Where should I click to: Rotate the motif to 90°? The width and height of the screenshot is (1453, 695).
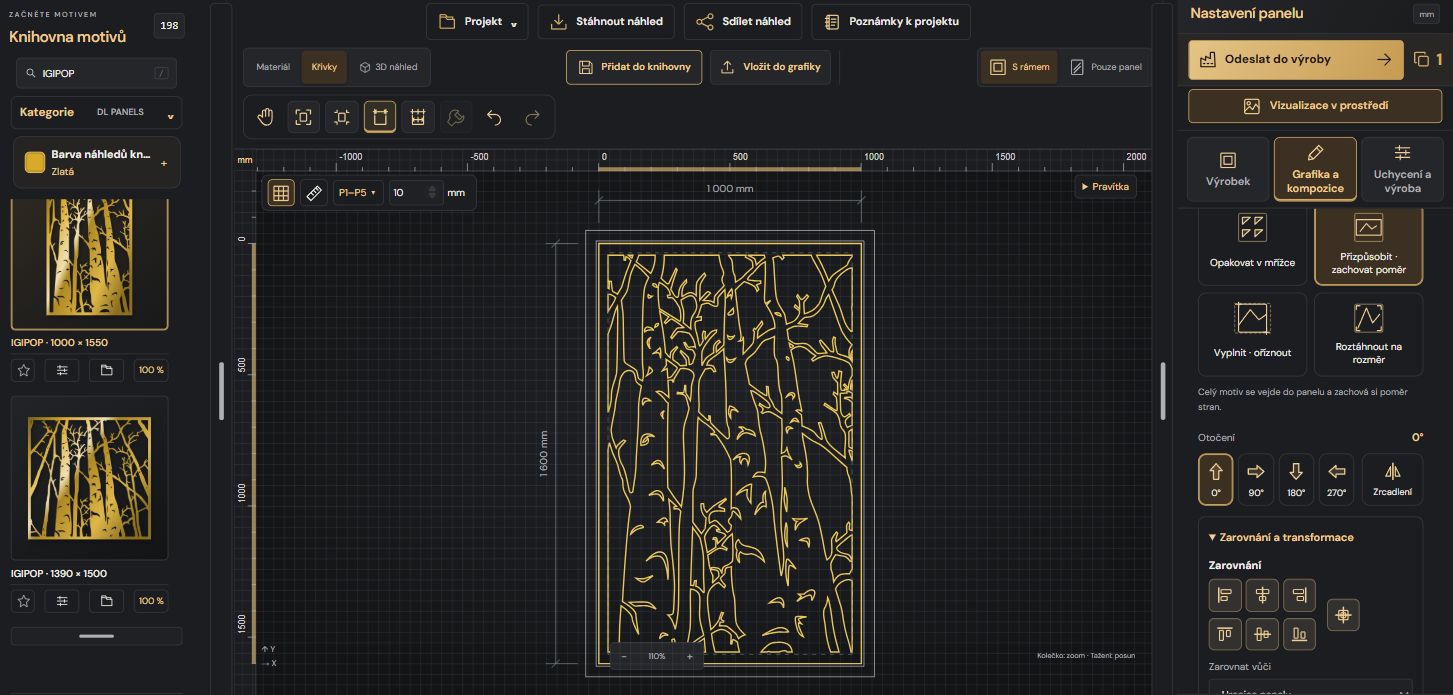coord(1256,480)
